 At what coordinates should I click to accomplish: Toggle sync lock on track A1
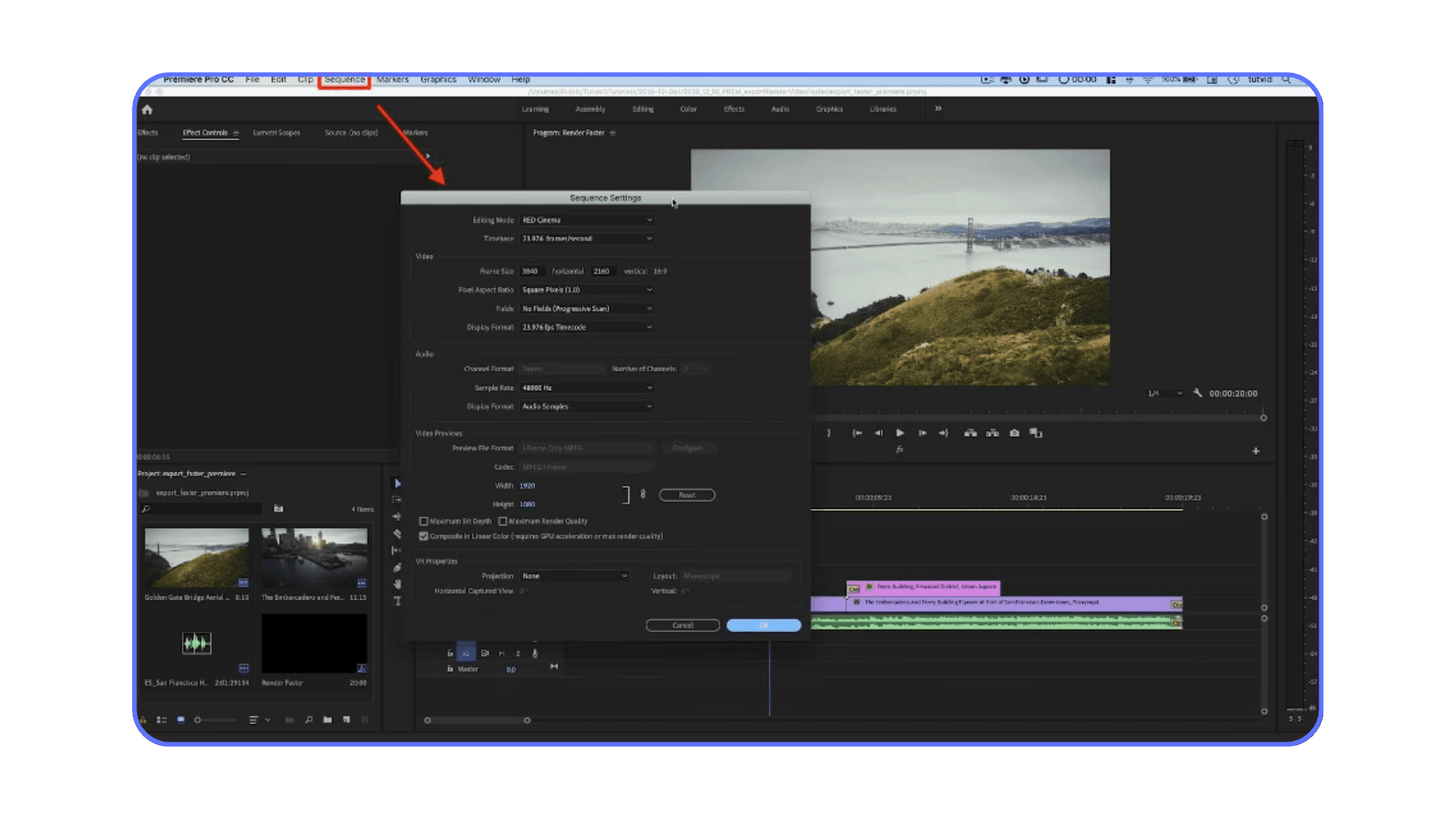tap(485, 653)
